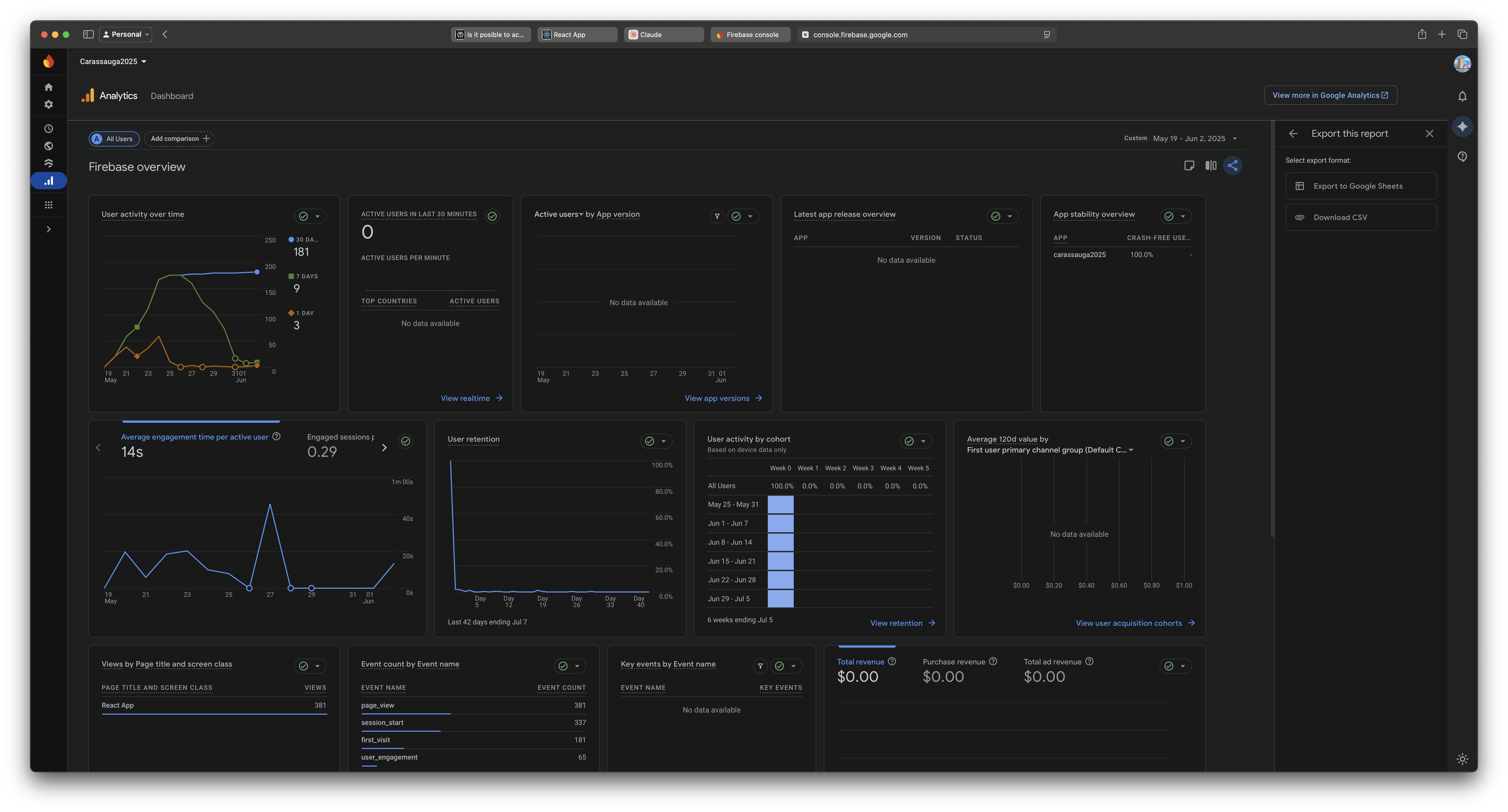Open the notifications bell icon
This screenshot has width=1508, height=812.
[1462, 96]
